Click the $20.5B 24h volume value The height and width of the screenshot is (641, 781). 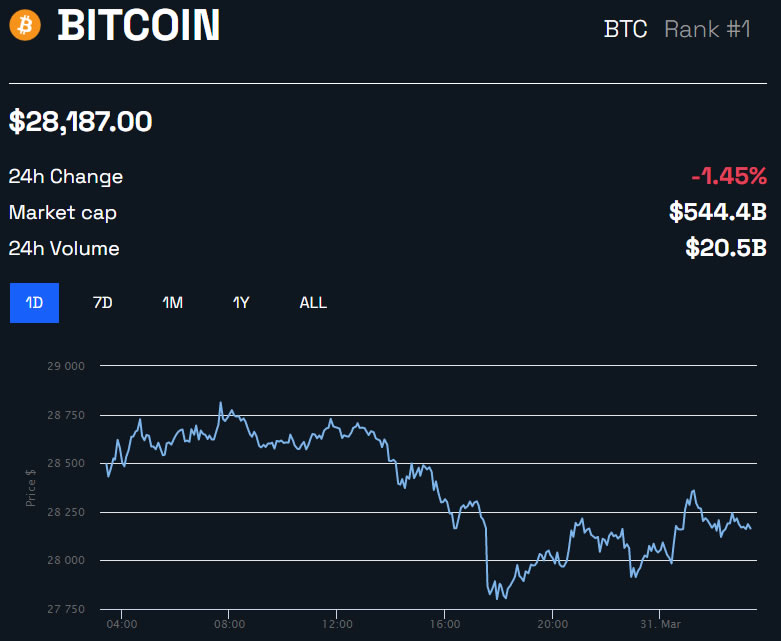click(725, 248)
